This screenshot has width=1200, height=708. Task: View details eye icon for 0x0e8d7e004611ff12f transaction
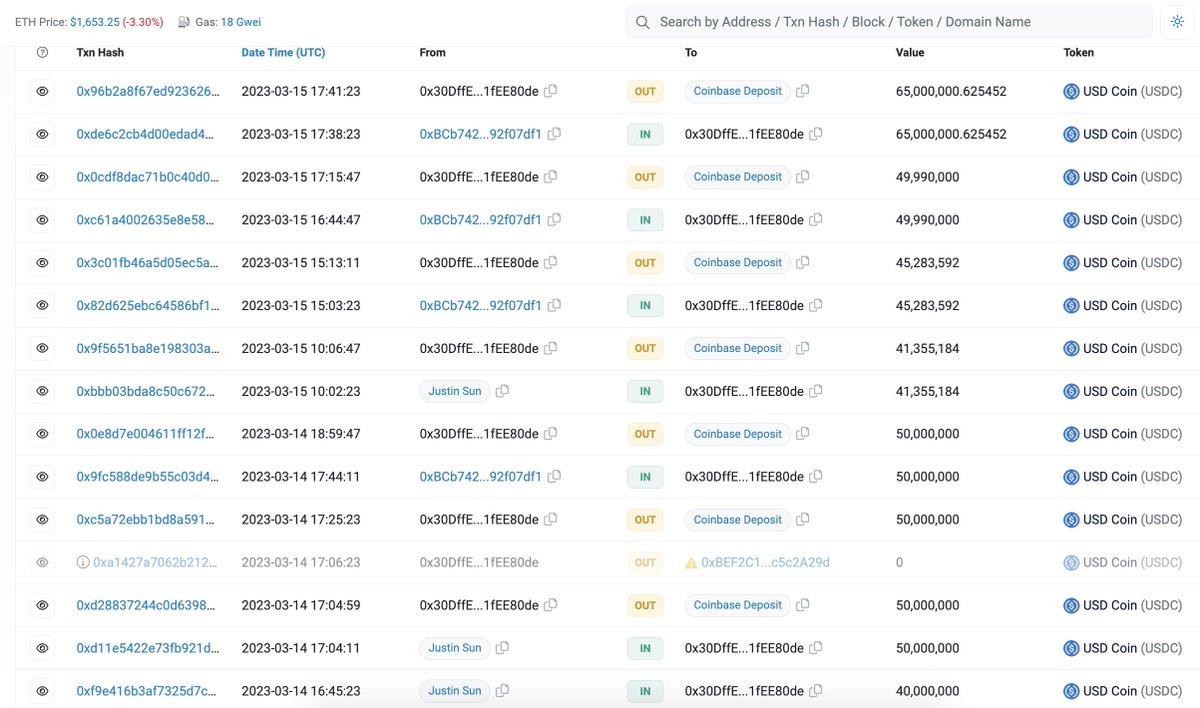tap(42, 434)
